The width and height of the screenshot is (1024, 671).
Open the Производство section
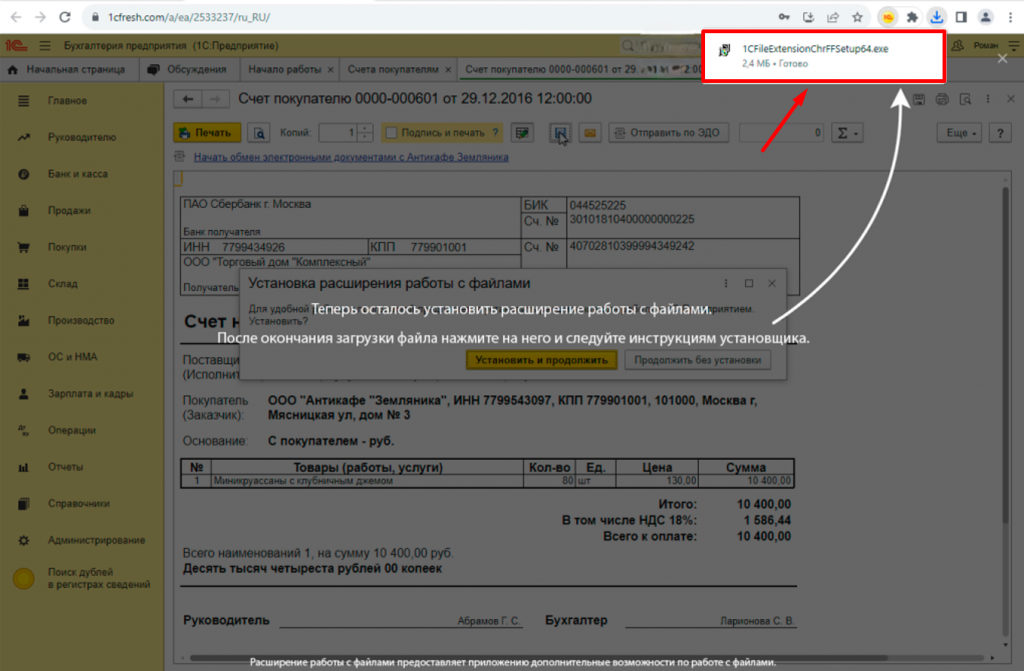tap(81, 320)
